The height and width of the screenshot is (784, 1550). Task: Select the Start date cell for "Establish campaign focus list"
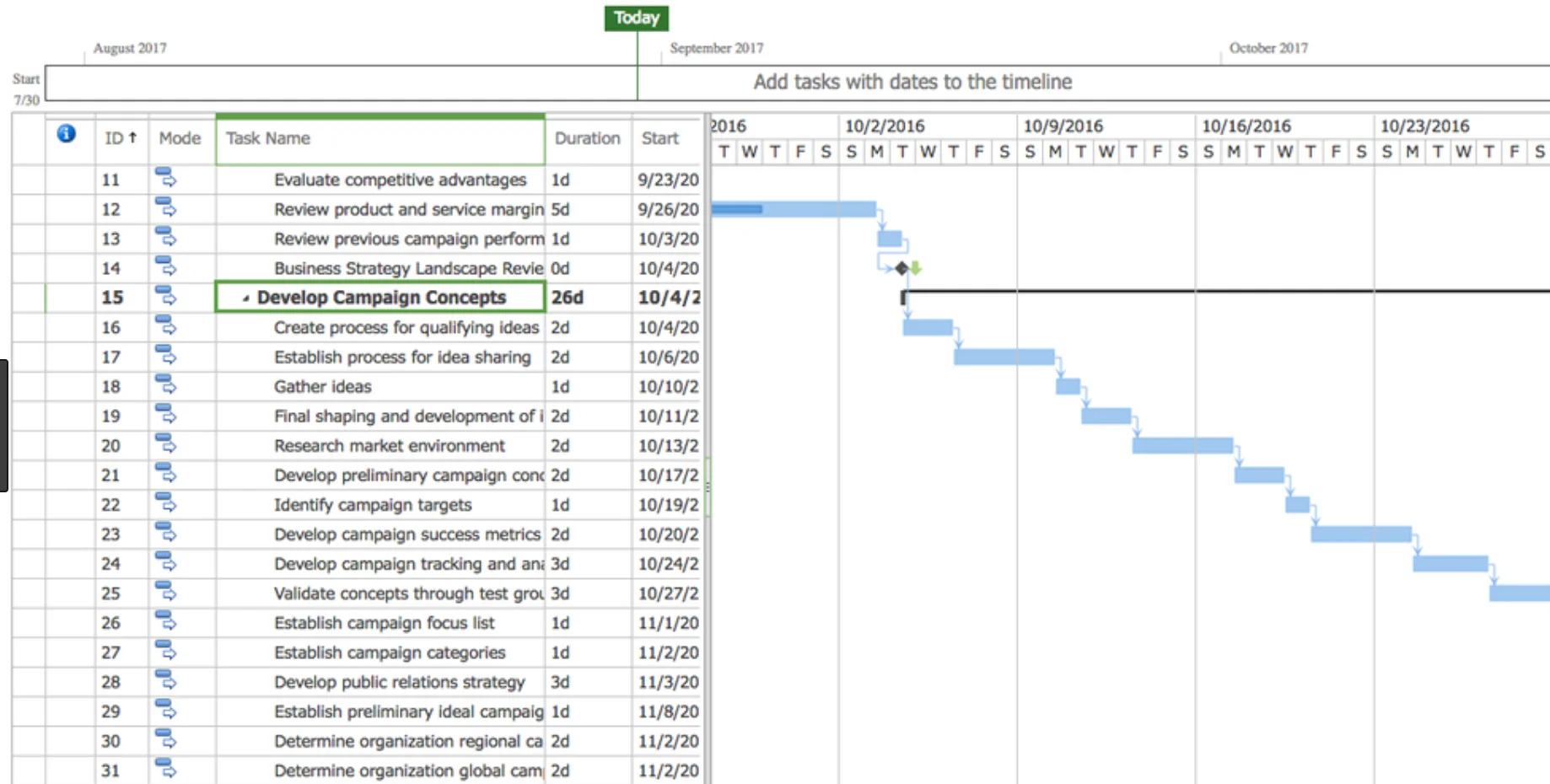pyautogui.click(x=667, y=623)
